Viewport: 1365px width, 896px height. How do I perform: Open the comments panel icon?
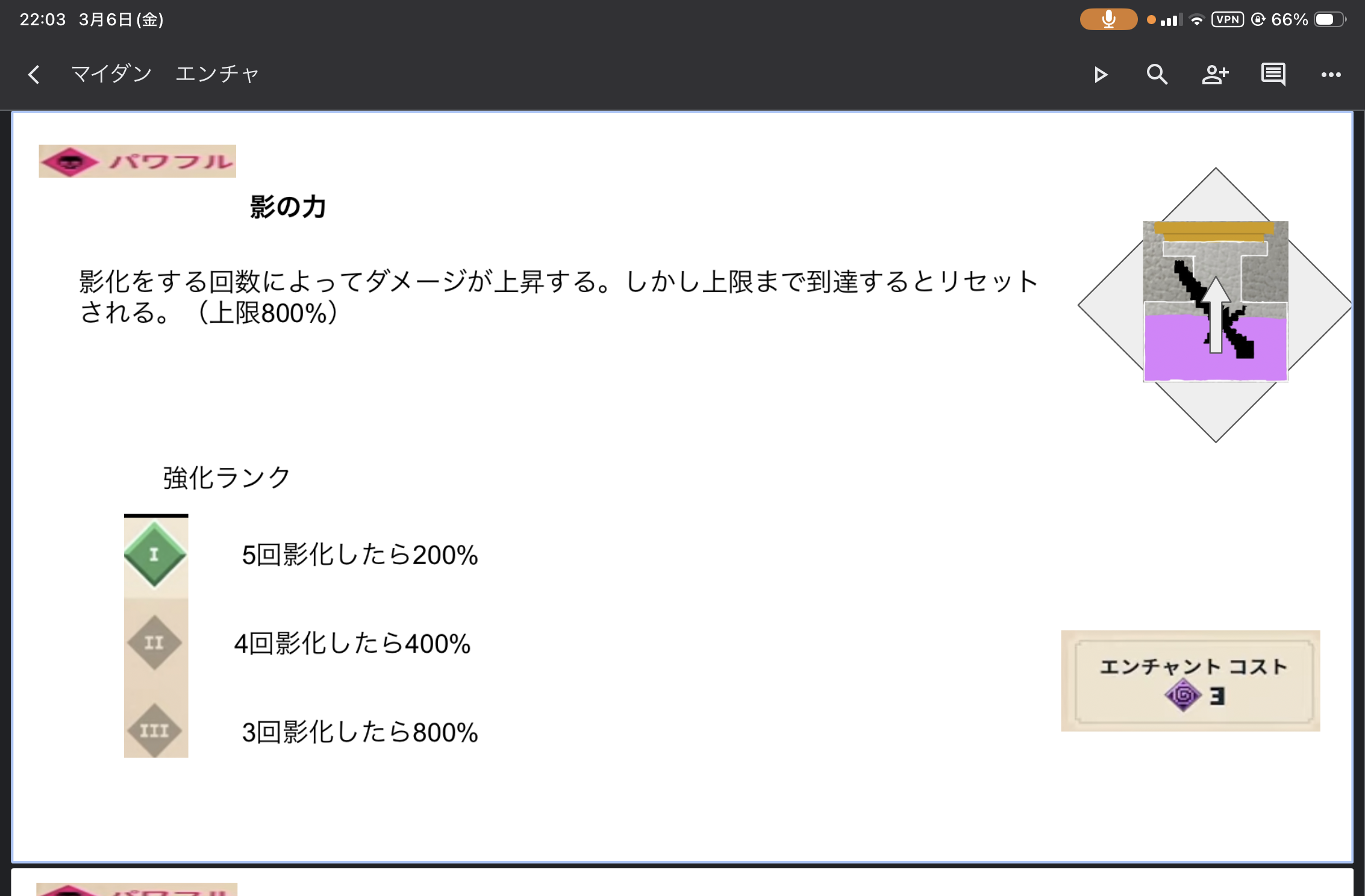1273,75
